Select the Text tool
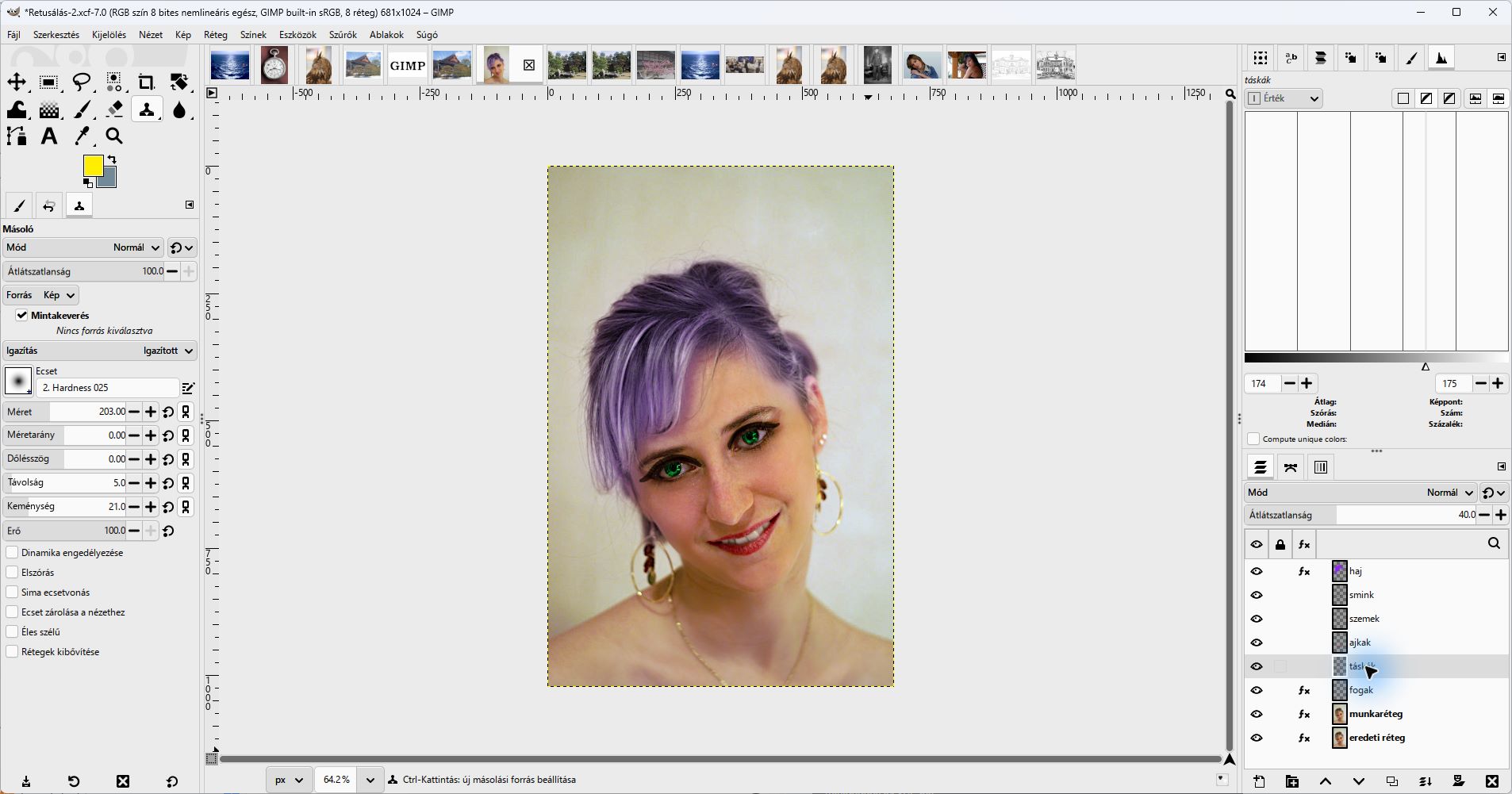The height and width of the screenshot is (794, 1512). 49,136
